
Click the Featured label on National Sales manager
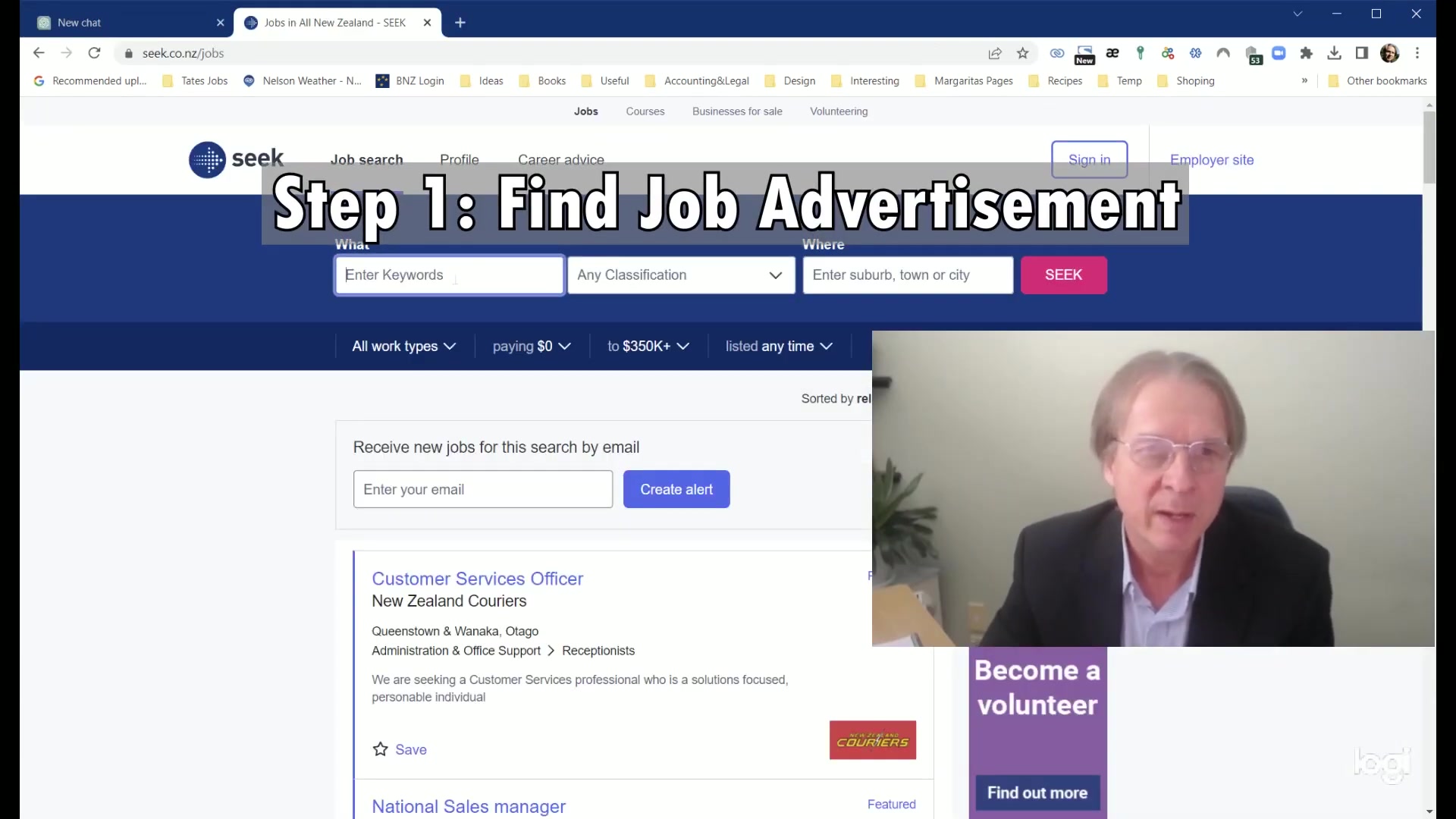[891, 804]
